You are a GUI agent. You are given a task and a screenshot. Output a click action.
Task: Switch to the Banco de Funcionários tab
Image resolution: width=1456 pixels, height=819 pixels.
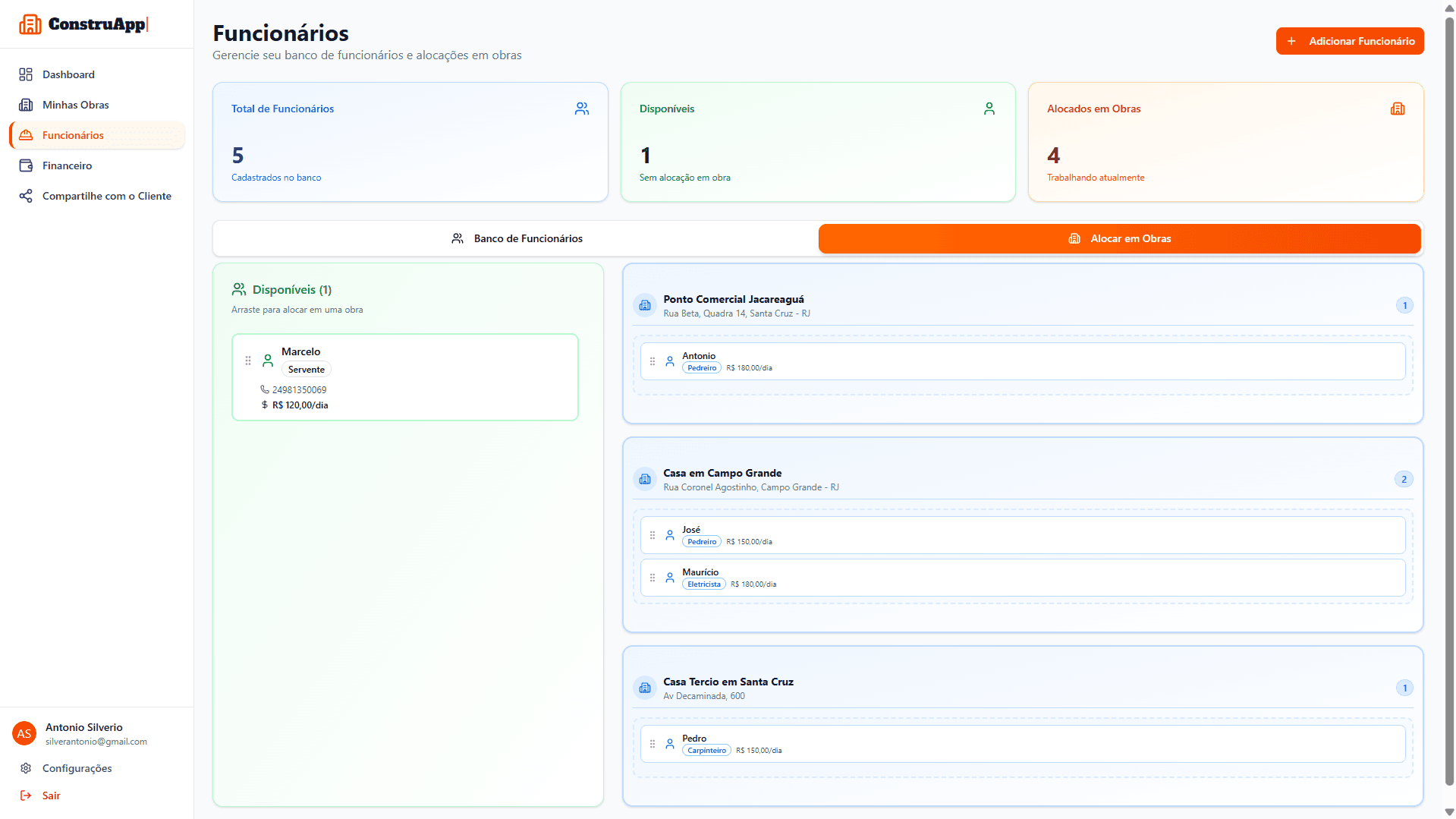click(x=516, y=238)
